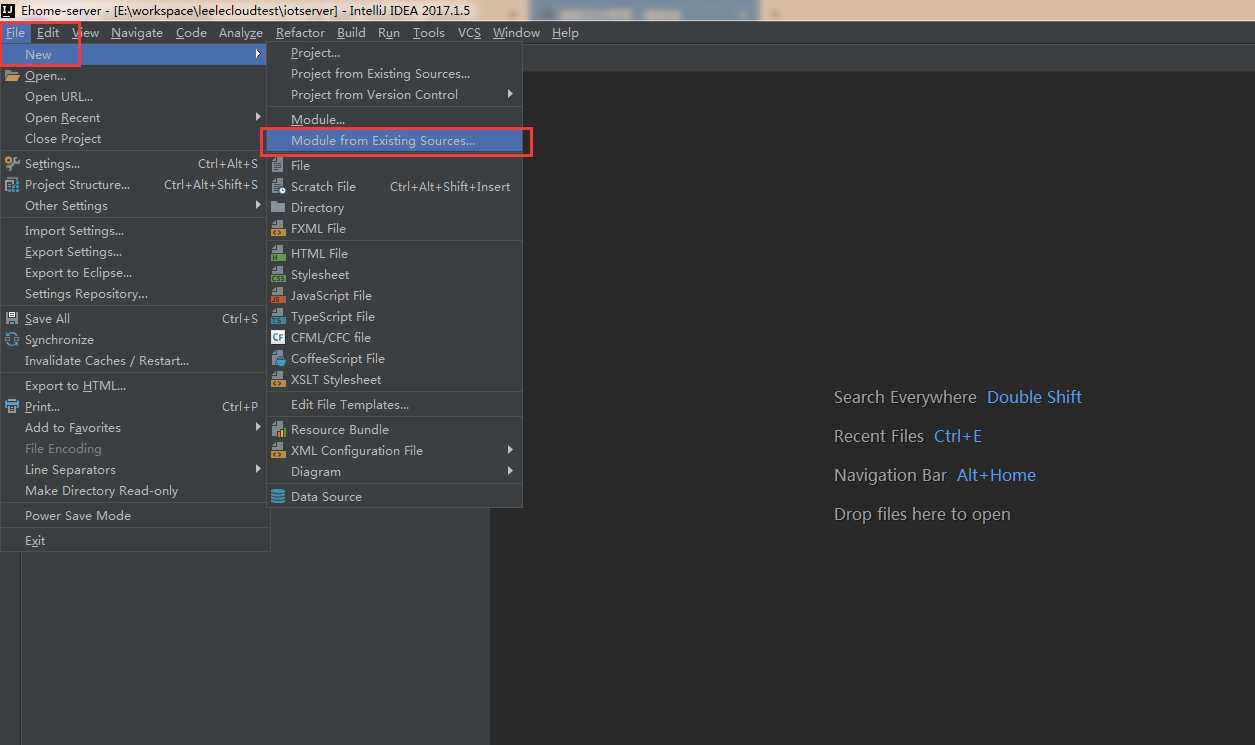Expand the Diagram submenu arrow
1255x745 pixels.
tap(510, 471)
